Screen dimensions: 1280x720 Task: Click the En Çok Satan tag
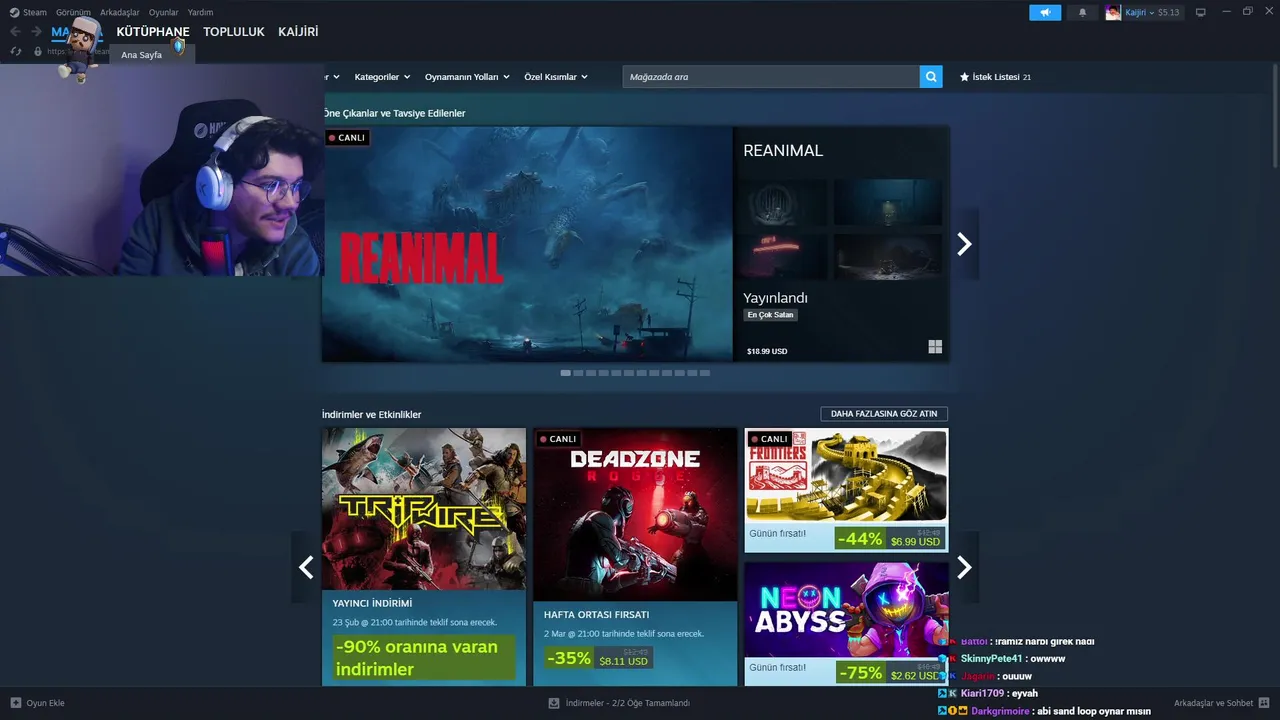pos(771,315)
